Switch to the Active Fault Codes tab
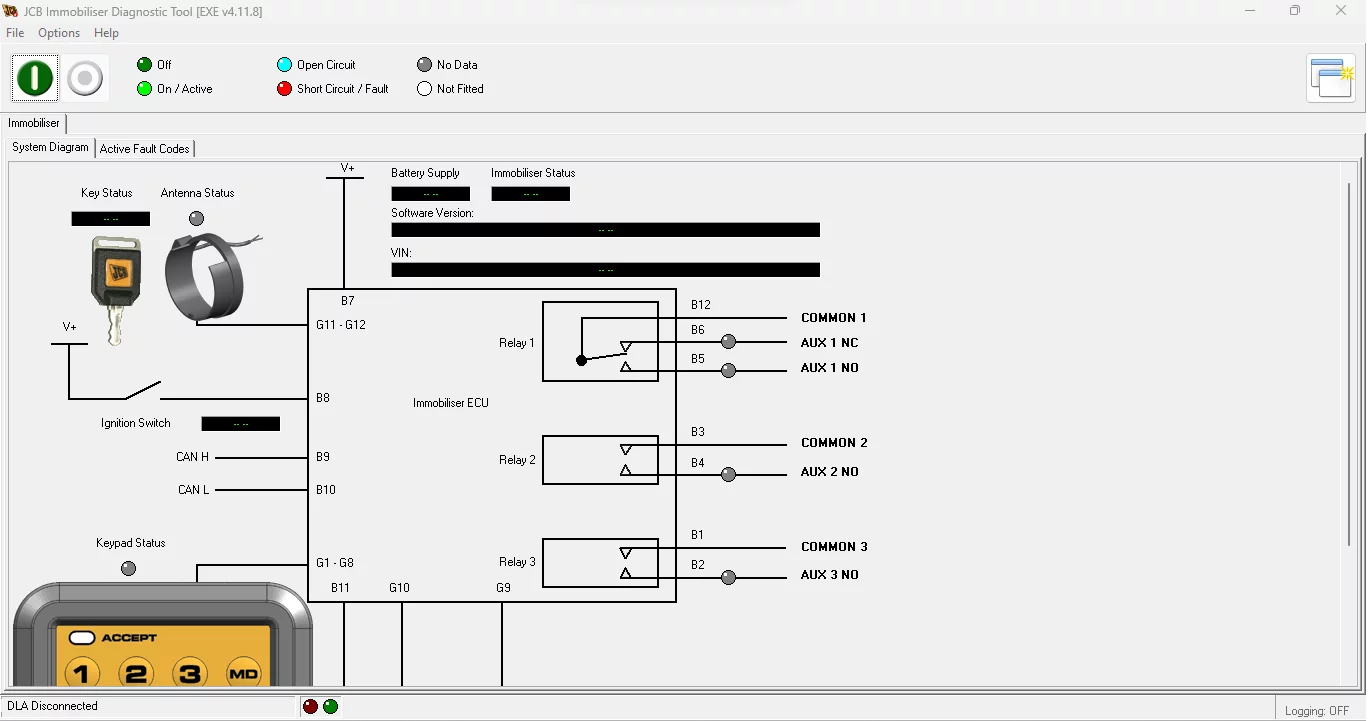 tap(145, 148)
